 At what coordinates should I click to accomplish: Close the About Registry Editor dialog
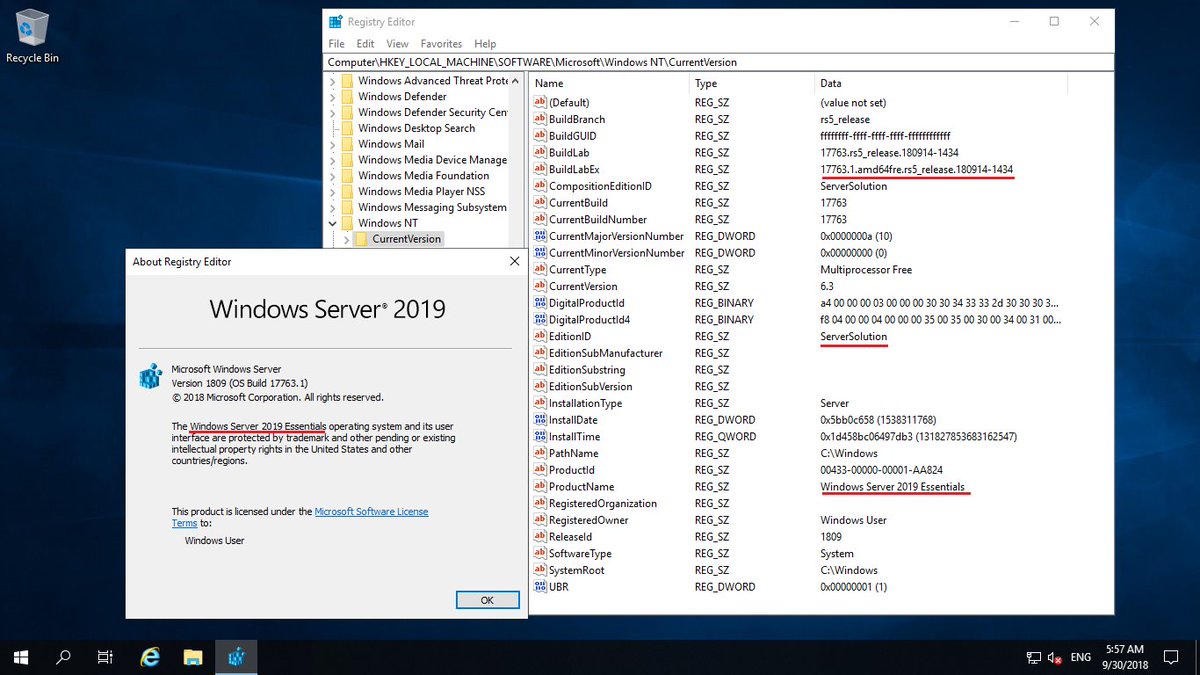pos(514,262)
